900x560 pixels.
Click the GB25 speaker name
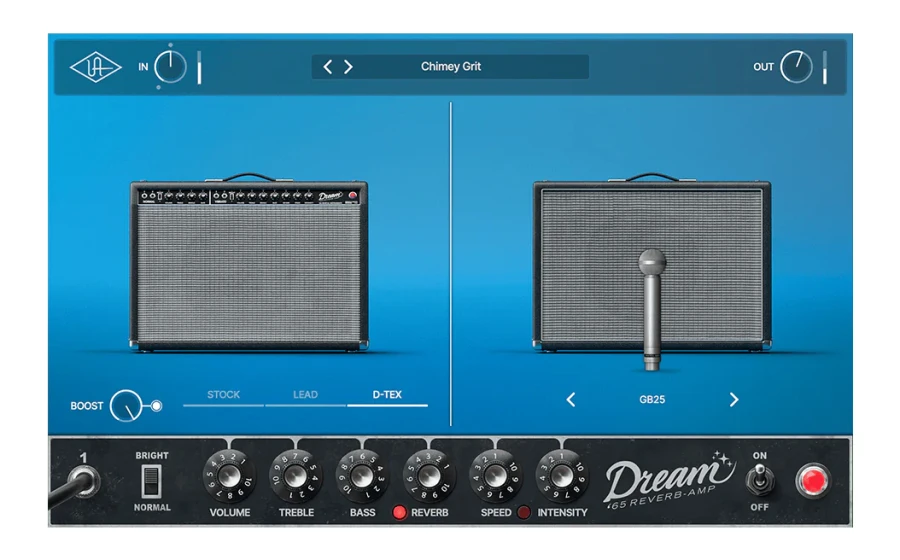652,400
